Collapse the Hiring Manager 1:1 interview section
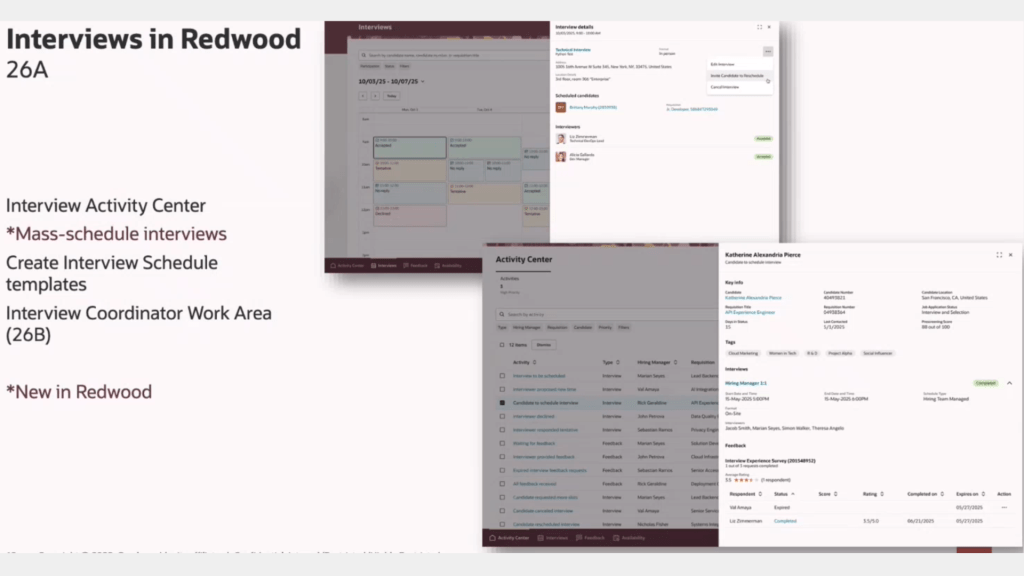 1008,383
